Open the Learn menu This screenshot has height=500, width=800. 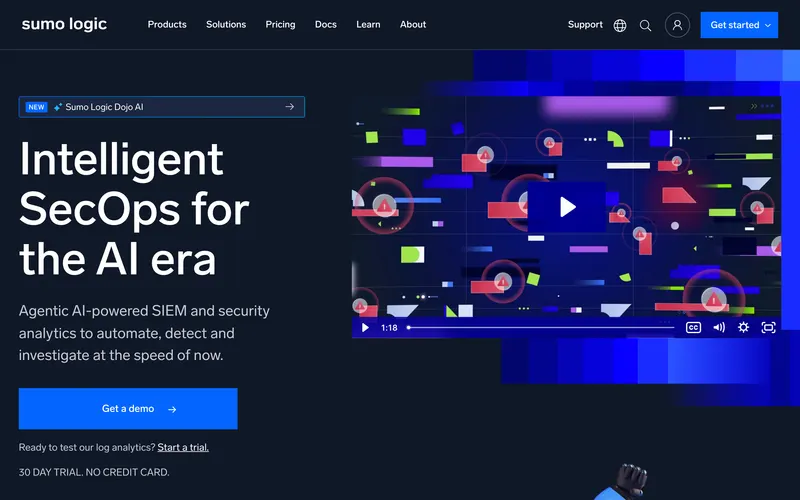tap(368, 24)
